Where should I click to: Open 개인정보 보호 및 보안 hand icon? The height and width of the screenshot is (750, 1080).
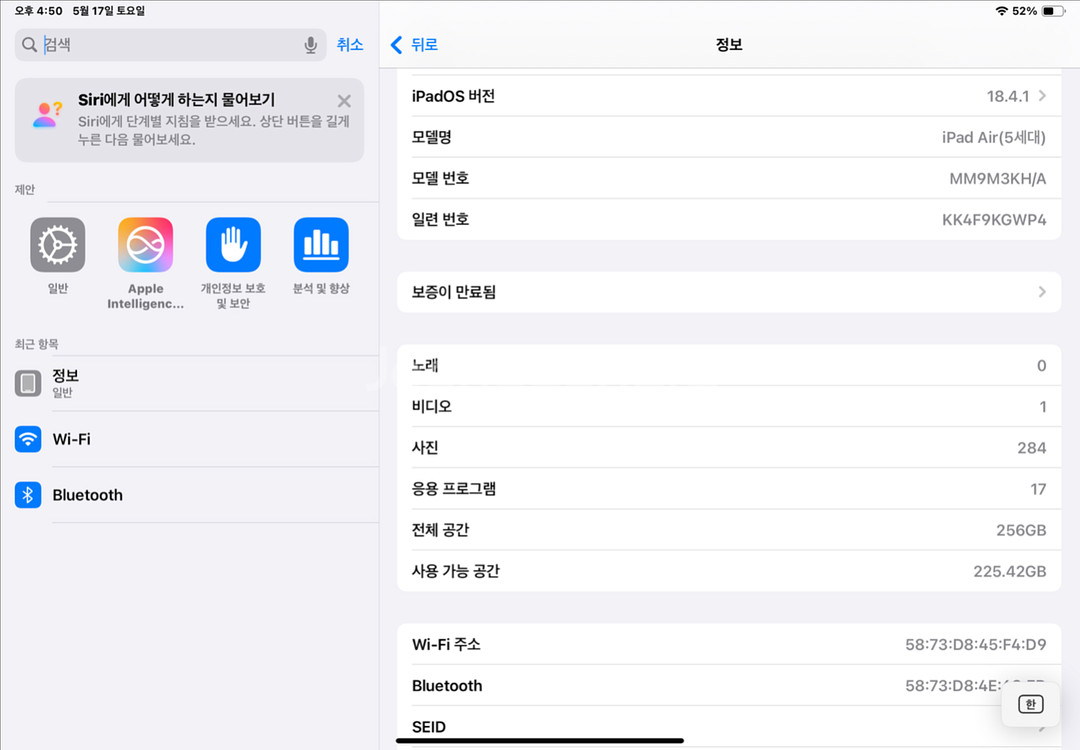233,244
